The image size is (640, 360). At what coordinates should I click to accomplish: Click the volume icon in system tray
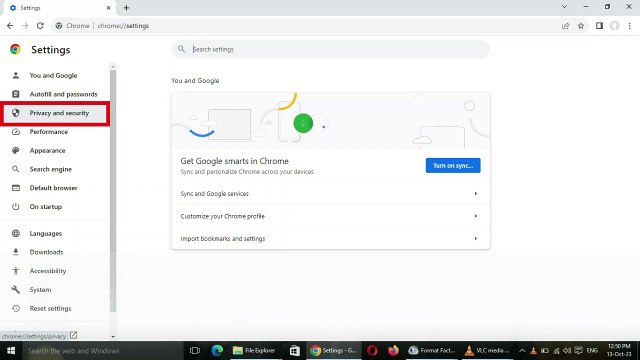pyautogui.click(x=567, y=351)
